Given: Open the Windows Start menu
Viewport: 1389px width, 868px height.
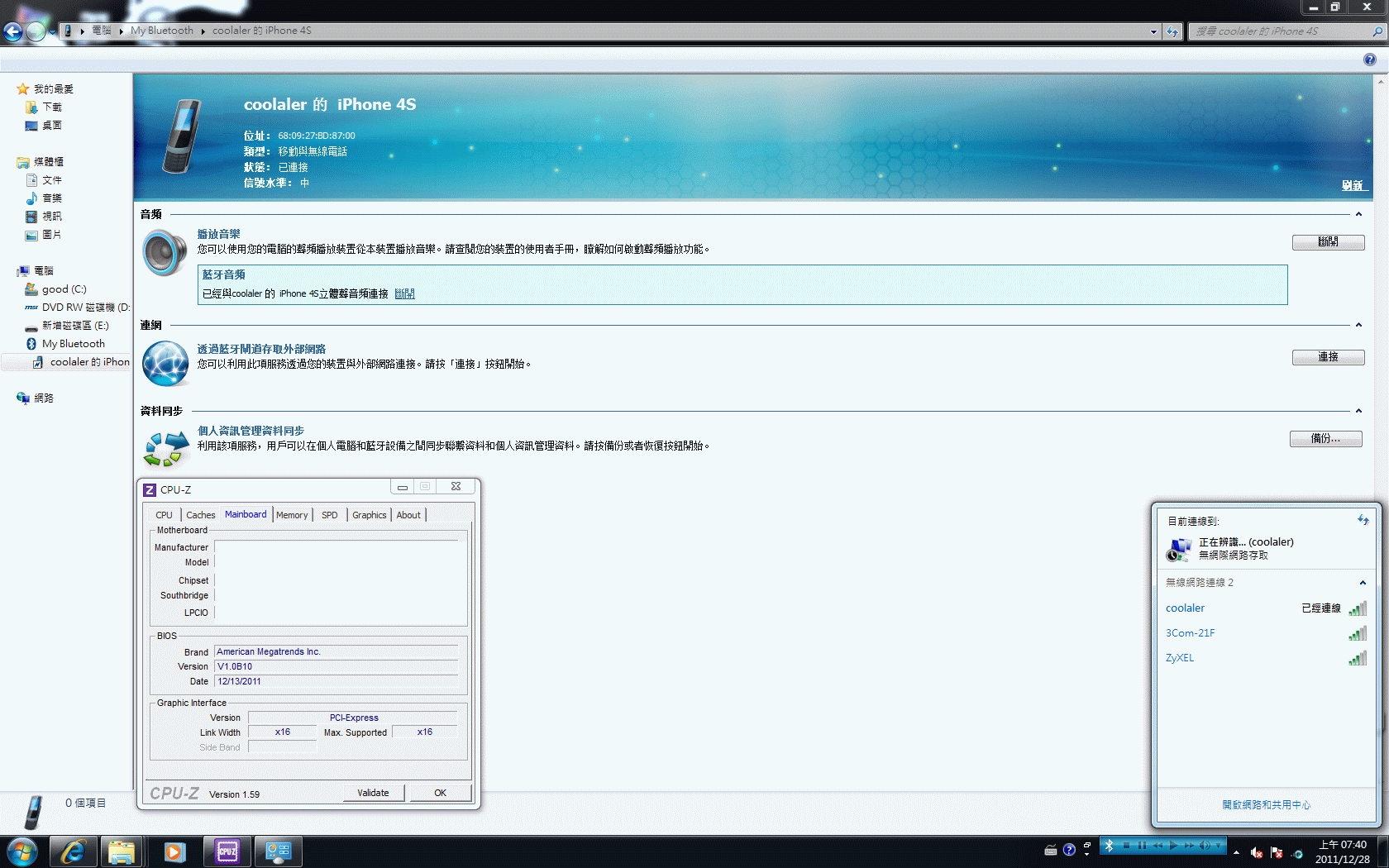Looking at the screenshot, I should point(22,851).
